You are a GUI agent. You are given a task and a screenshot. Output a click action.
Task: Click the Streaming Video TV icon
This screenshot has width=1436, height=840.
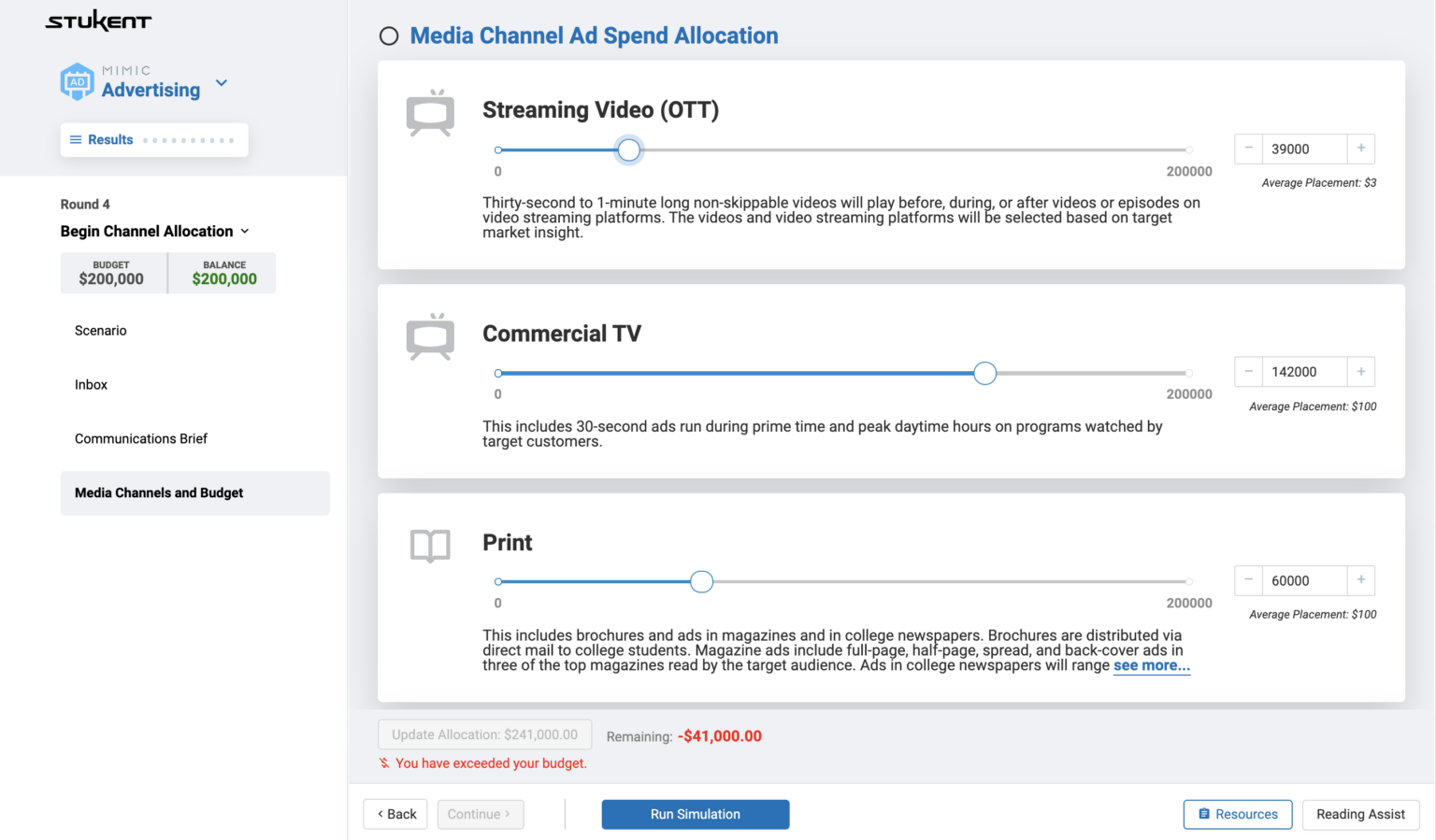coord(430,114)
